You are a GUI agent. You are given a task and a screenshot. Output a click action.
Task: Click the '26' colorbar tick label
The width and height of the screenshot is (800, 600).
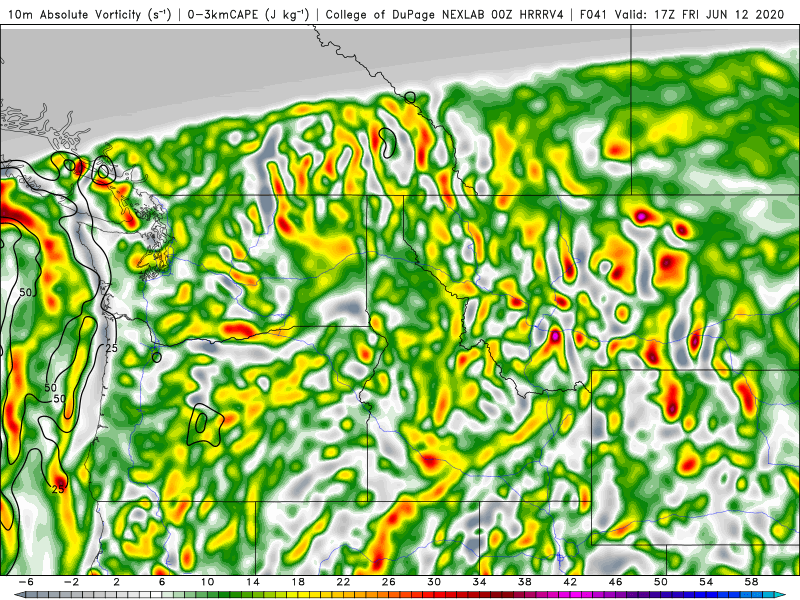tap(389, 582)
